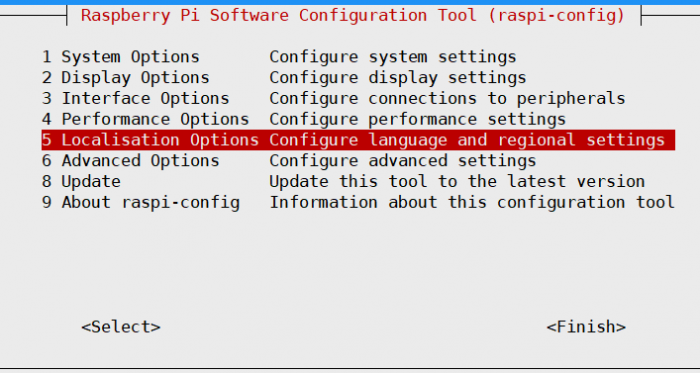The image size is (700, 373).
Task: Click the 'Configure advanced settings' description
Action: point(403,161)
